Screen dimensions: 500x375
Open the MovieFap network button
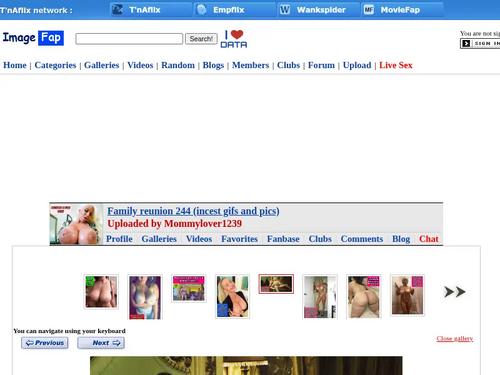pos(403,10)
